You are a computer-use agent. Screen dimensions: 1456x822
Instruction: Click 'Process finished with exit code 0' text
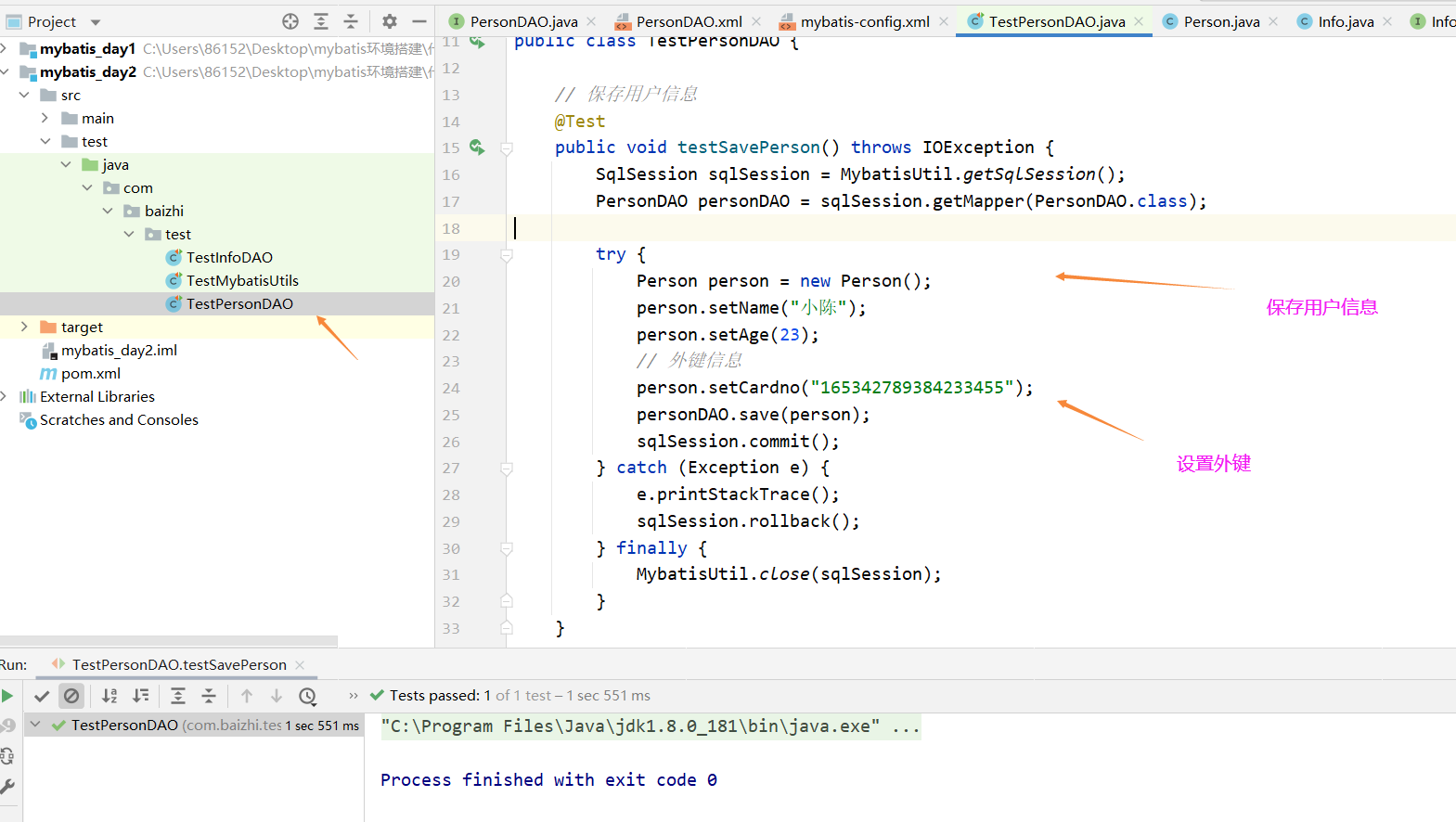[x=548, y=779]
